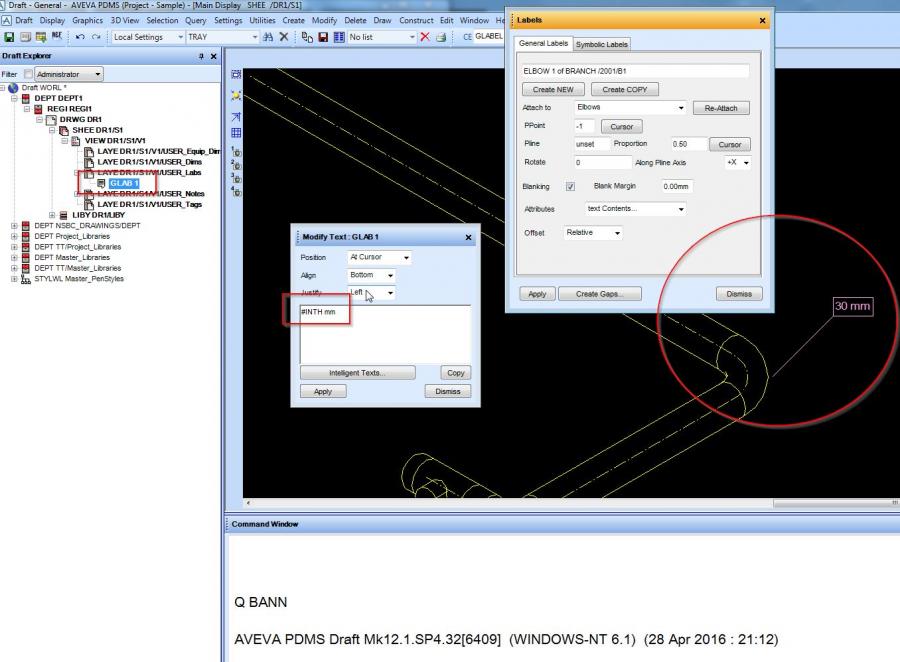Click the Blank Margin input field

coord(676,187)
